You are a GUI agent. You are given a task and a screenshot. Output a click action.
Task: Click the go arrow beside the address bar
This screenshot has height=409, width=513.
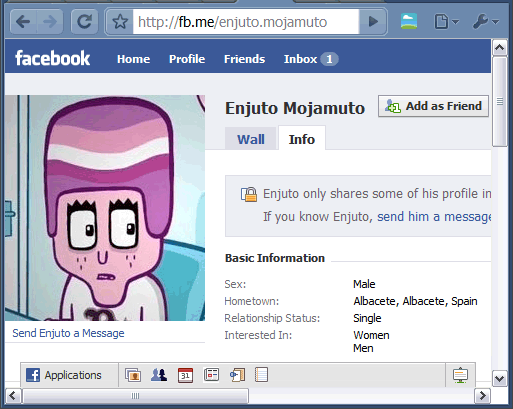(x=373, y=22)
